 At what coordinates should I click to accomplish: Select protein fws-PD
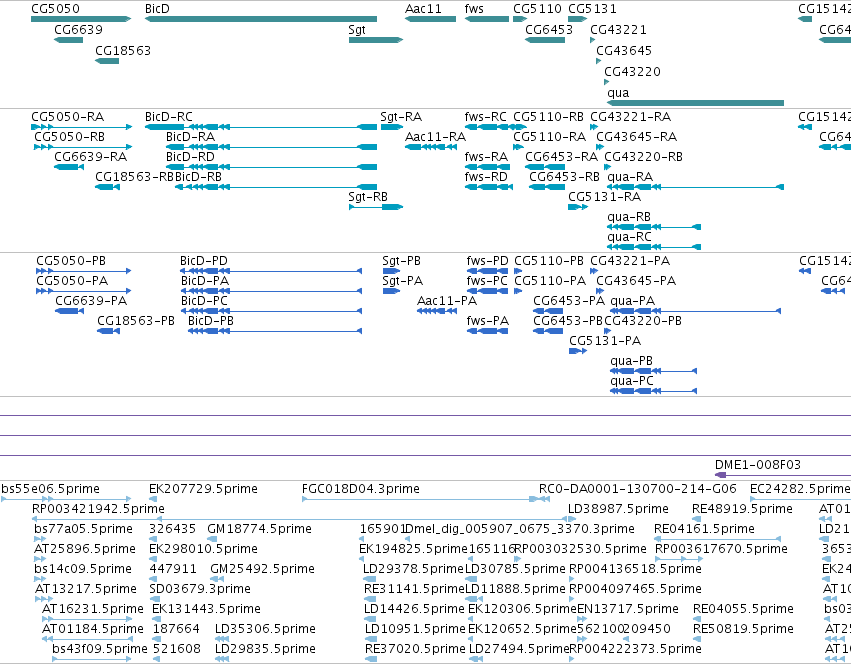coord(487,271)
